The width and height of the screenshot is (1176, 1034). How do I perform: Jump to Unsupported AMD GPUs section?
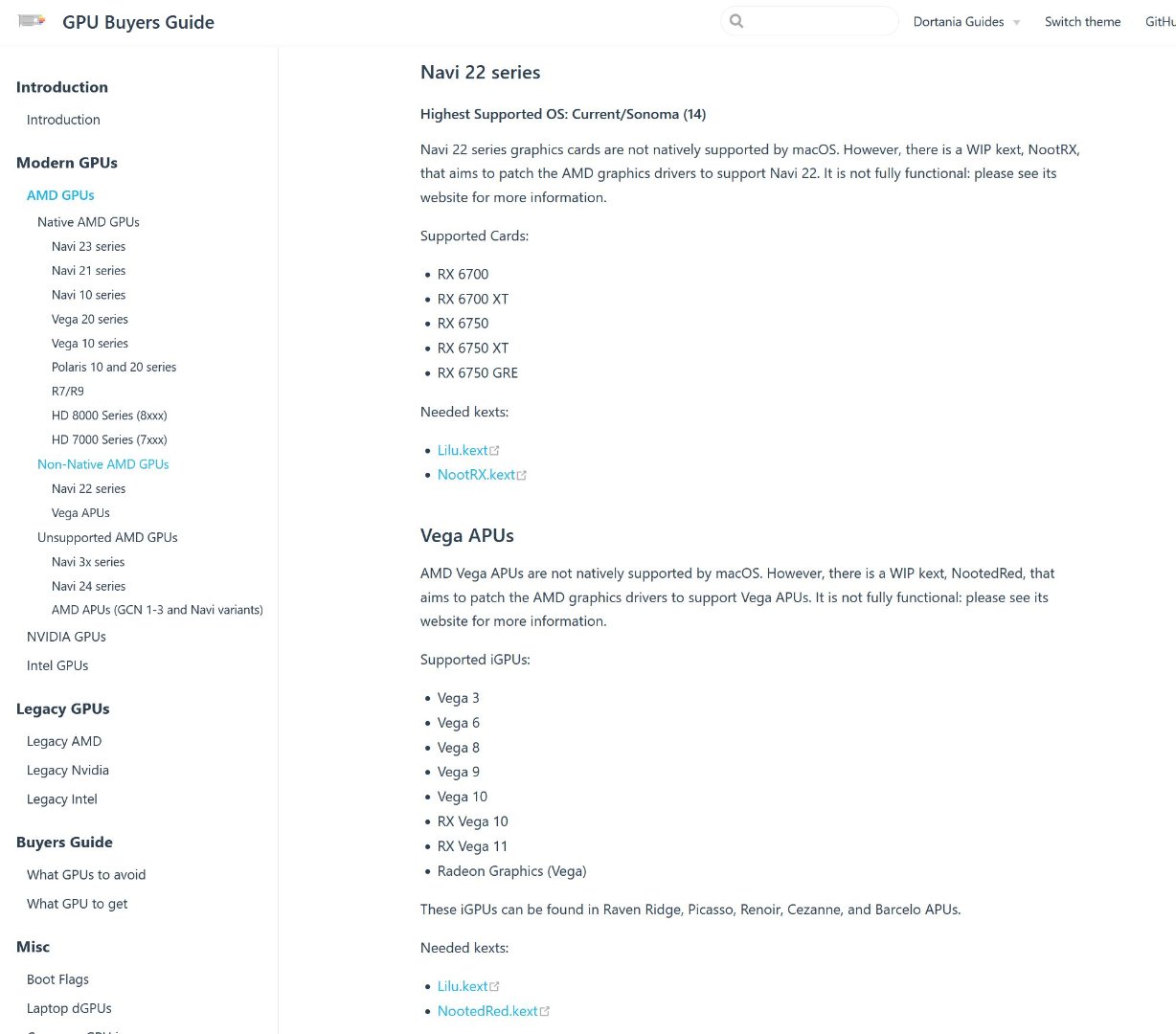click(107, 538)
